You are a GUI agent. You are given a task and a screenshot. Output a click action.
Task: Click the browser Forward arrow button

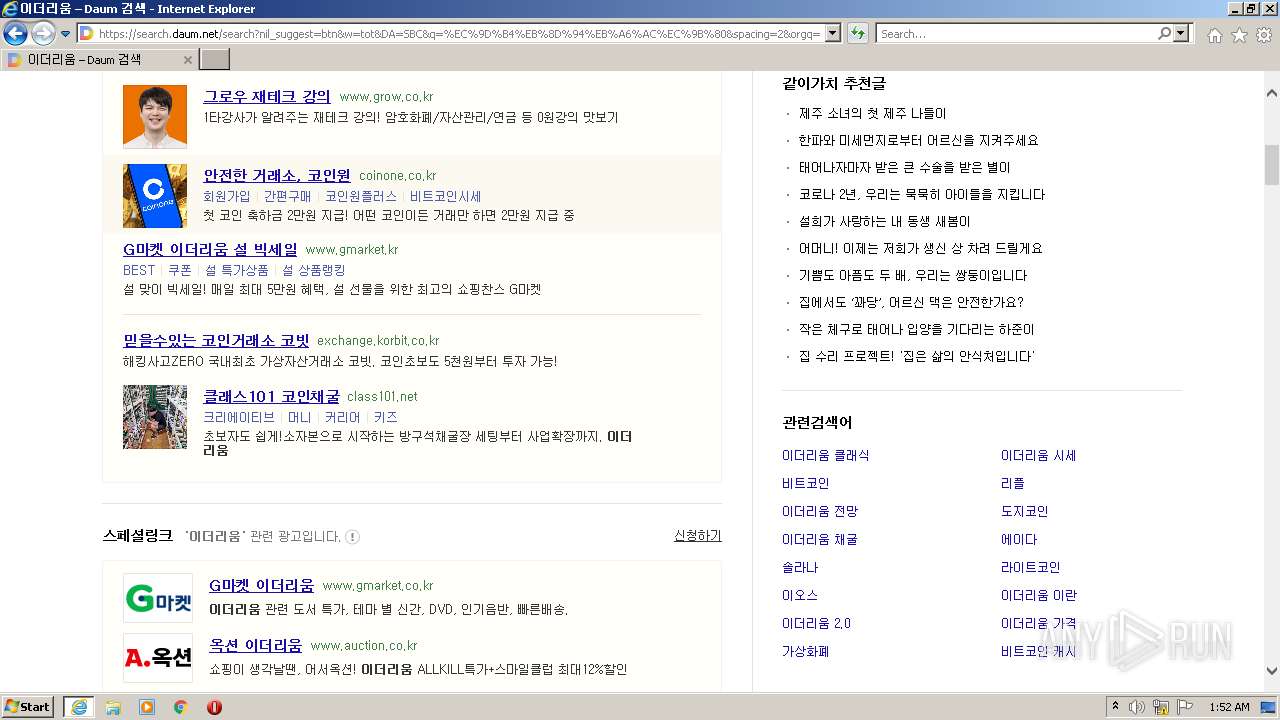coord(43,33)
